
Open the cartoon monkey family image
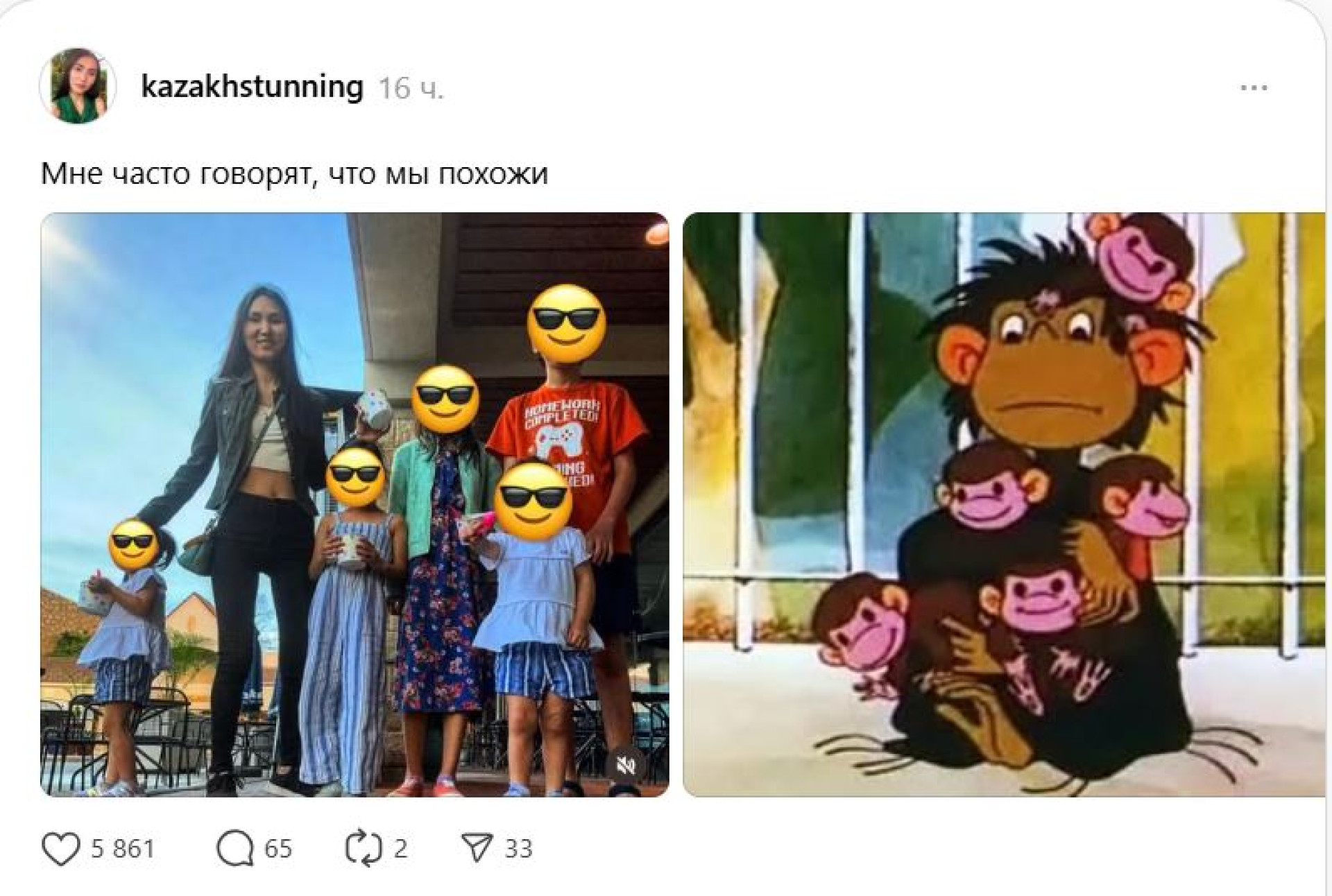coord(1004,504)
